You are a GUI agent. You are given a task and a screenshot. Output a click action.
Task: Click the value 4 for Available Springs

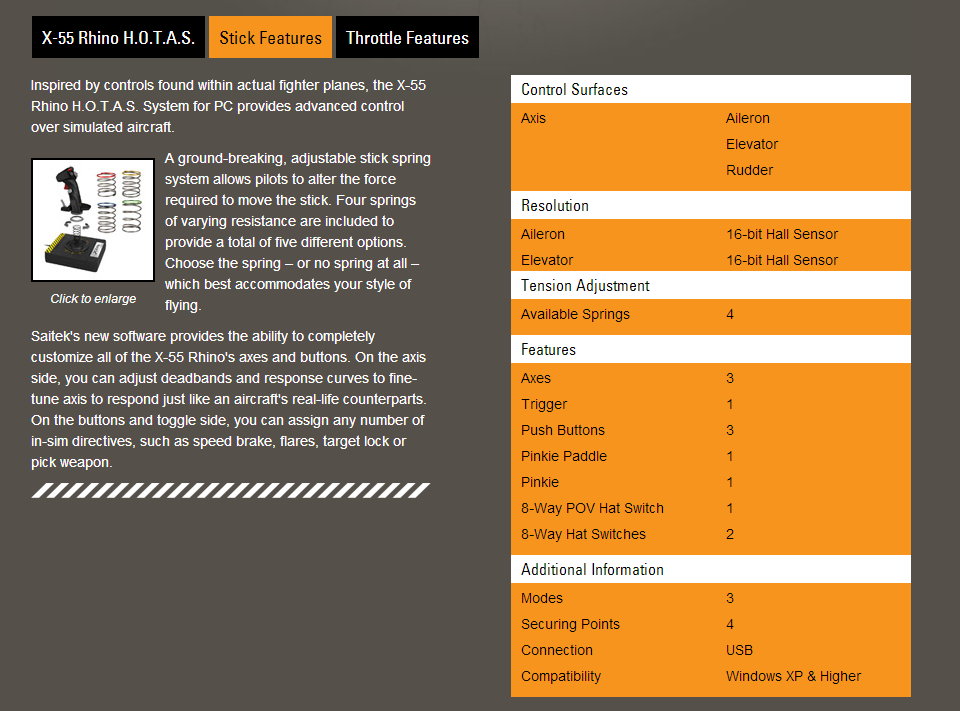click(x=730, y=314)
